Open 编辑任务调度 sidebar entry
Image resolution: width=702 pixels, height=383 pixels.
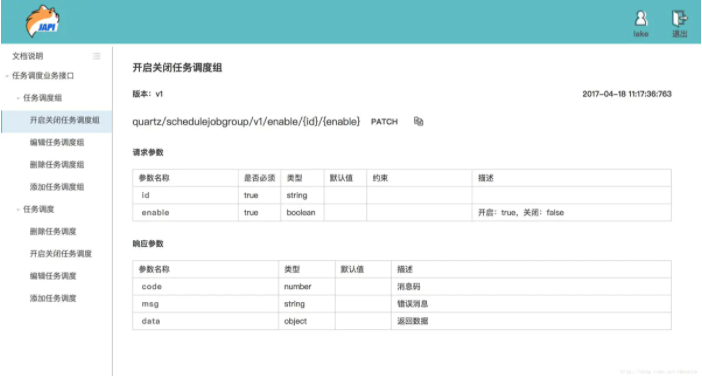pos(53,276)
